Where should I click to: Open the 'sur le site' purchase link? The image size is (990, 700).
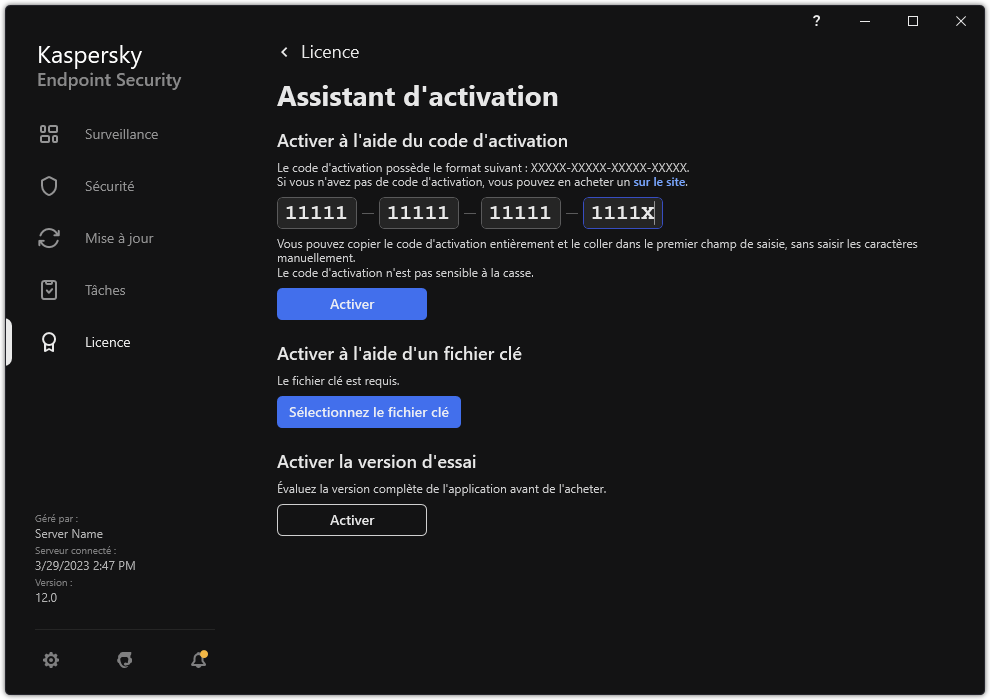point(658,181)
